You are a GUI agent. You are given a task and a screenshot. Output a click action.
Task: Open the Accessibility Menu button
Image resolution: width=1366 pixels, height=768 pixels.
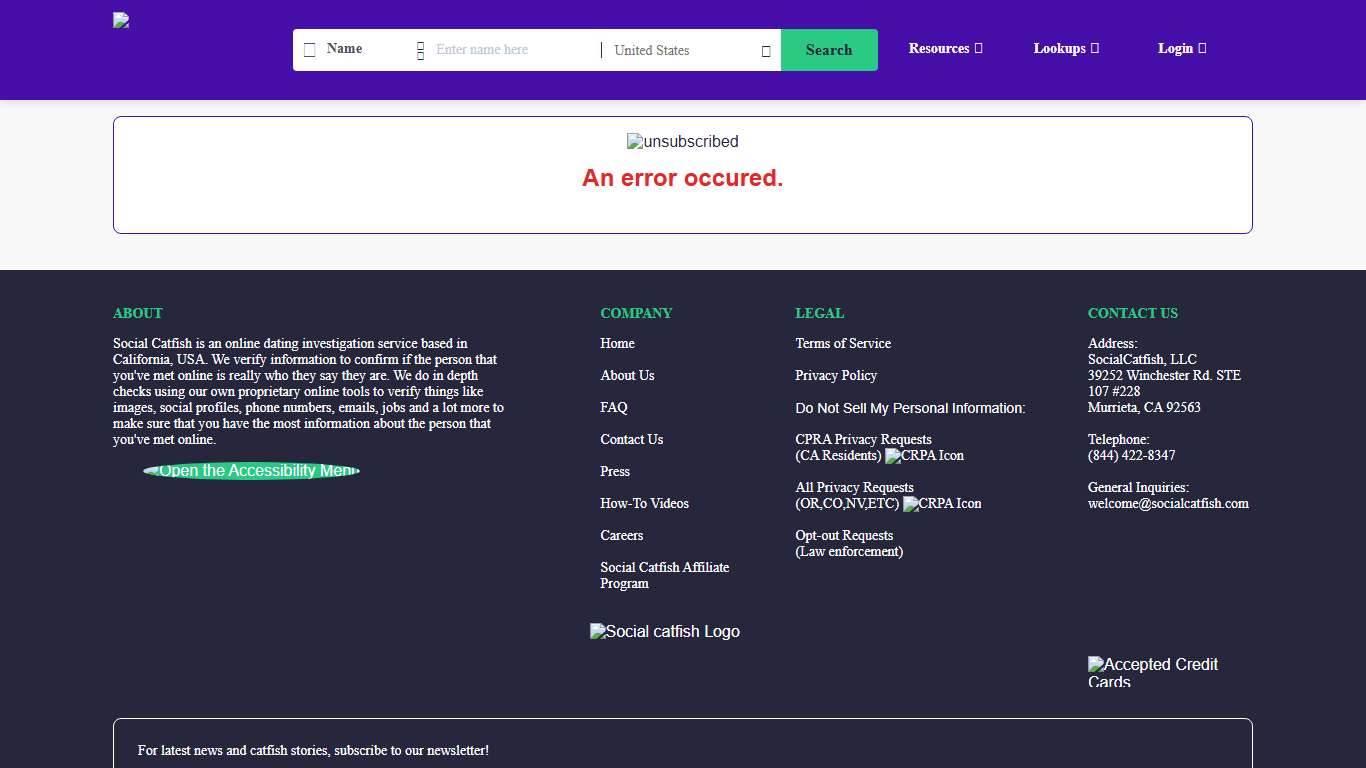[x=252, y=471]
